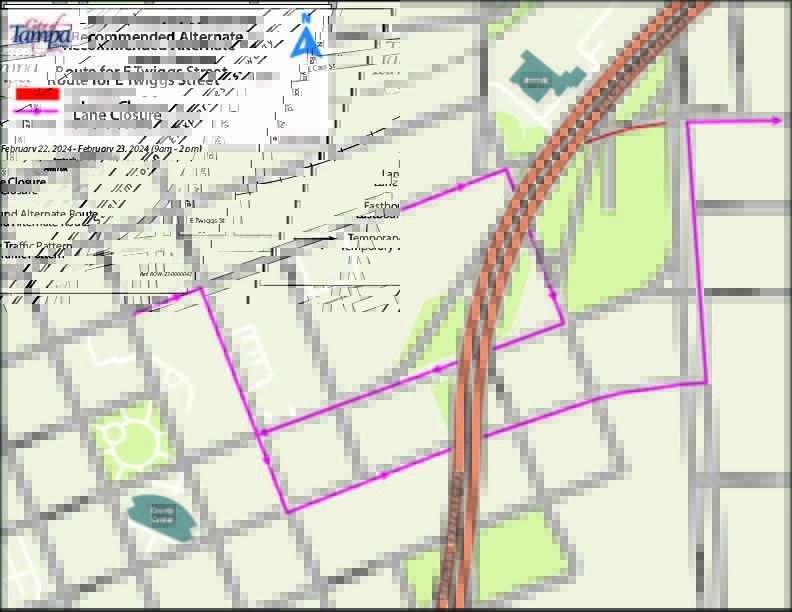Click the red legend color swatch
Viewport: 792px width, 612px height.
pos(39,92)
